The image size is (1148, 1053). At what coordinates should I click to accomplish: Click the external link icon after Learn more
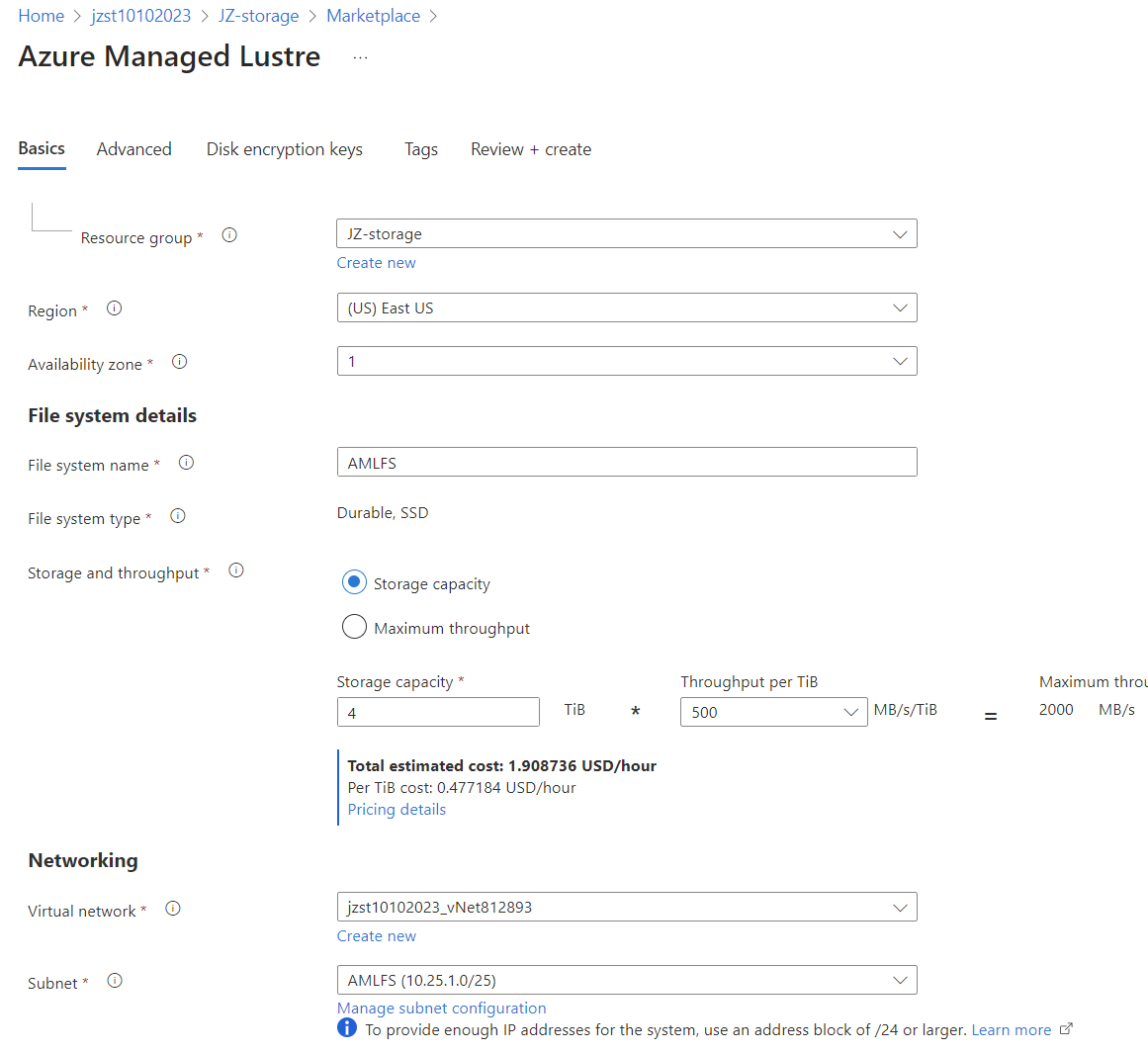coord(1066,1029)
